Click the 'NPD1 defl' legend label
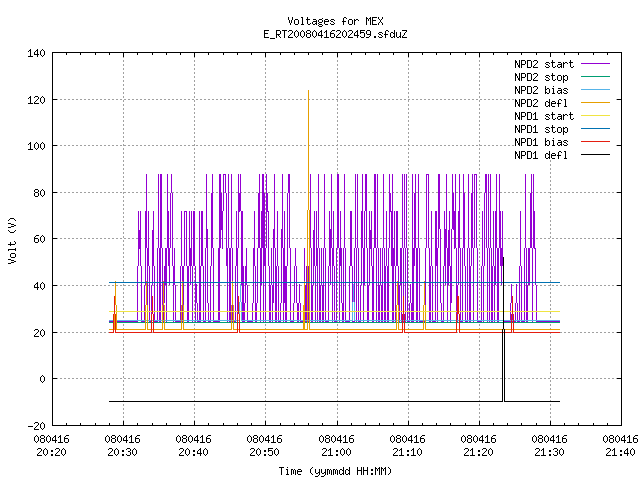 pos(541,156)
